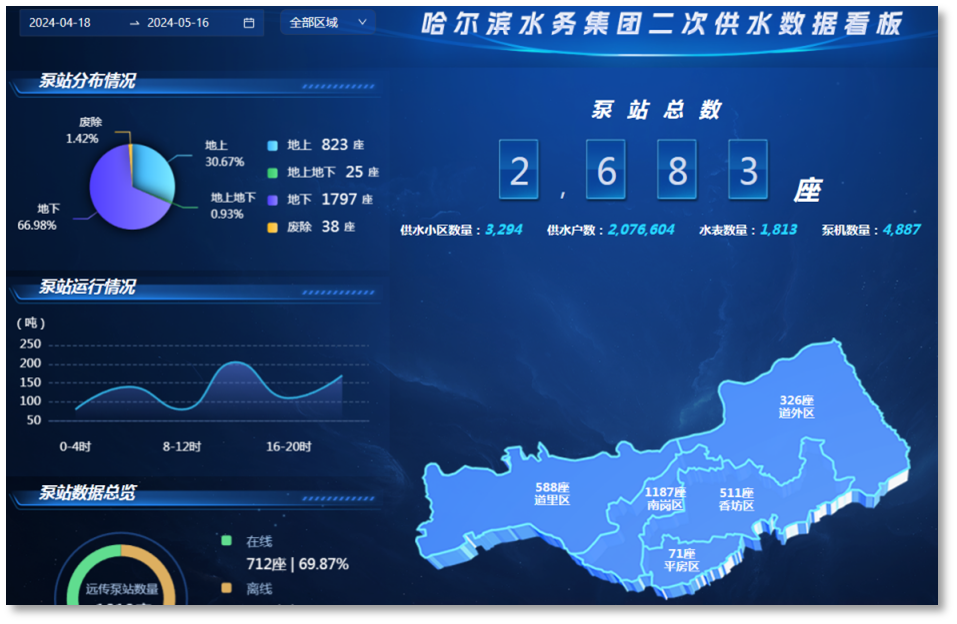Image resolution: width=957 pixels, height=624 pixels.
Task: Click the 66.98% pie label
Action: (37, 225)
